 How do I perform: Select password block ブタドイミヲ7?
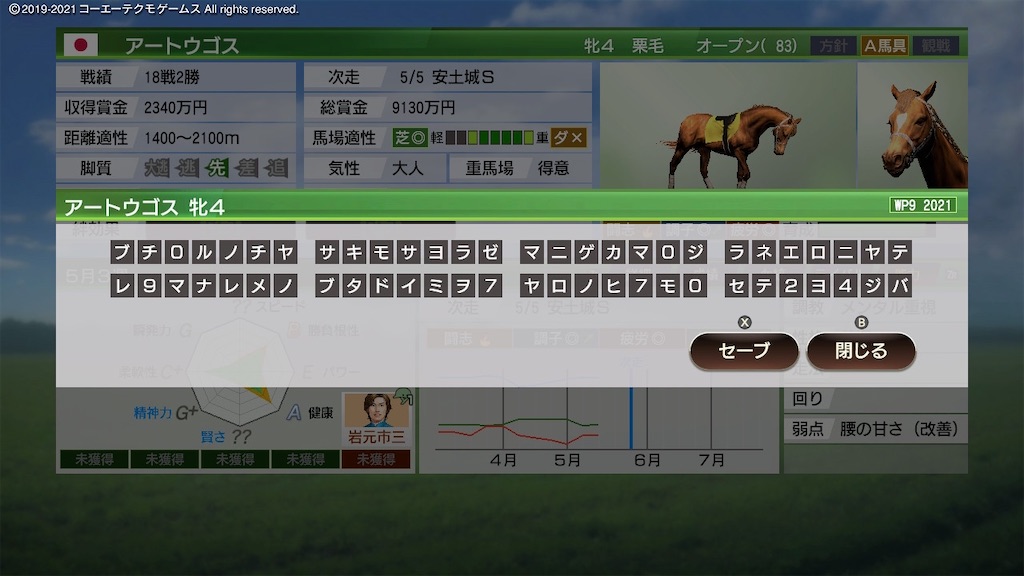point(409,285)
